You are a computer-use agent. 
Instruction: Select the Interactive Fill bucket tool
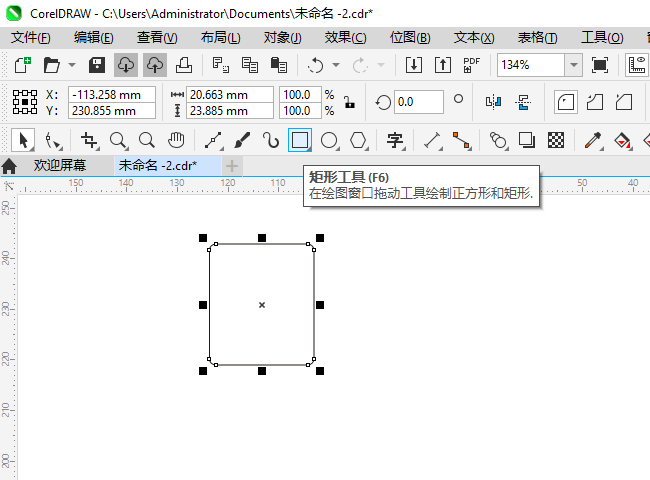coord(623,141)
